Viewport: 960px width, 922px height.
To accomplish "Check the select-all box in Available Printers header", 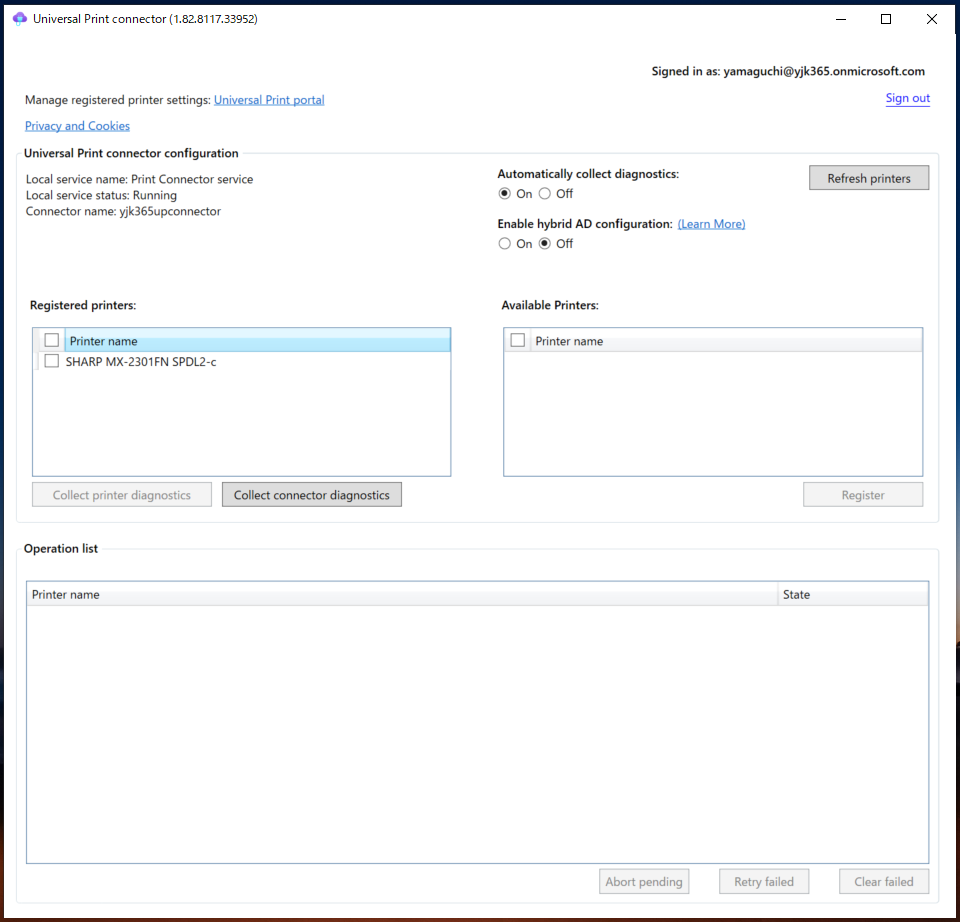I will tap(517, 340).
